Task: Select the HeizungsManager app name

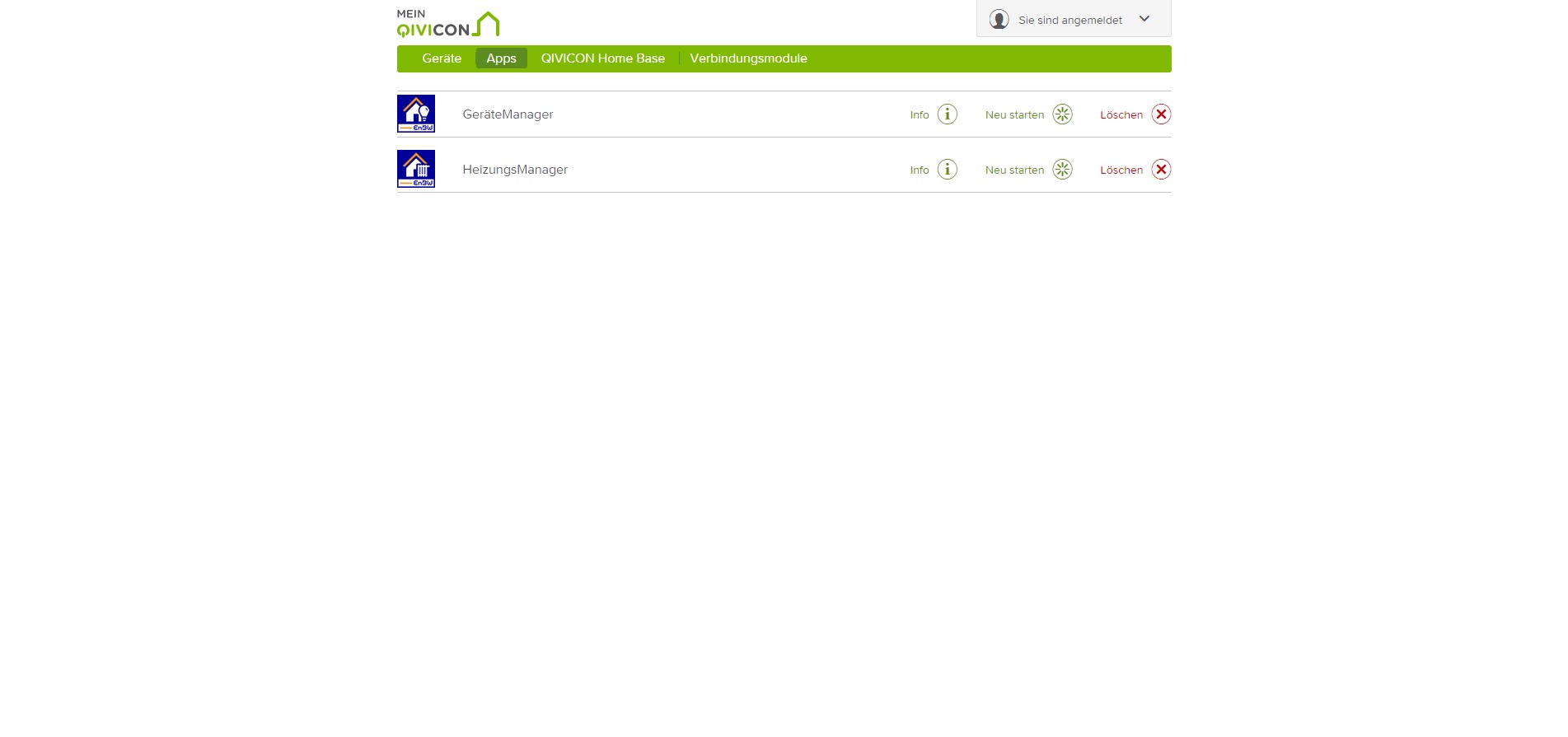Action: coord(515,170)
